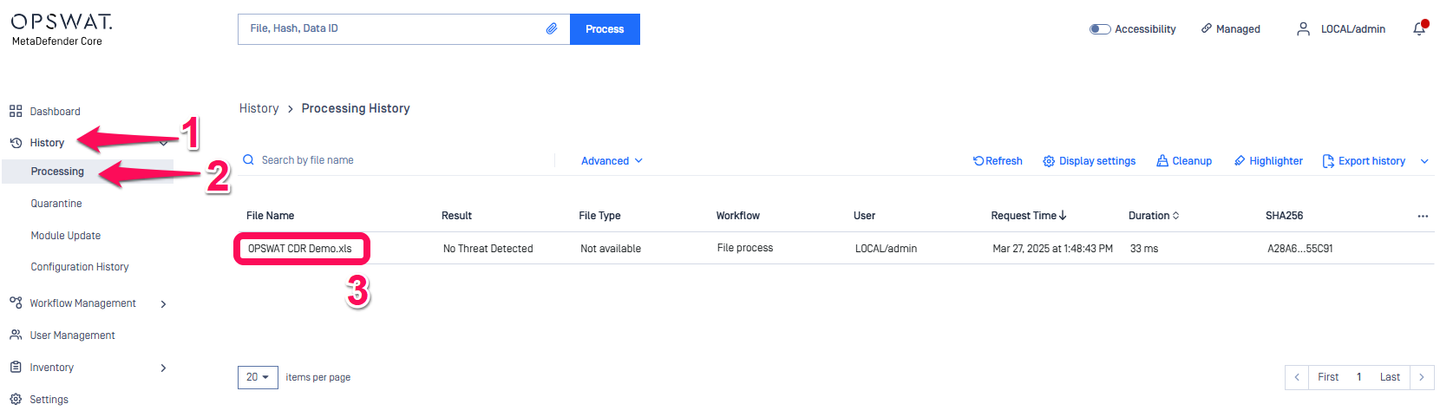Click the SHA256 column header

click(x=1284, y=215)
